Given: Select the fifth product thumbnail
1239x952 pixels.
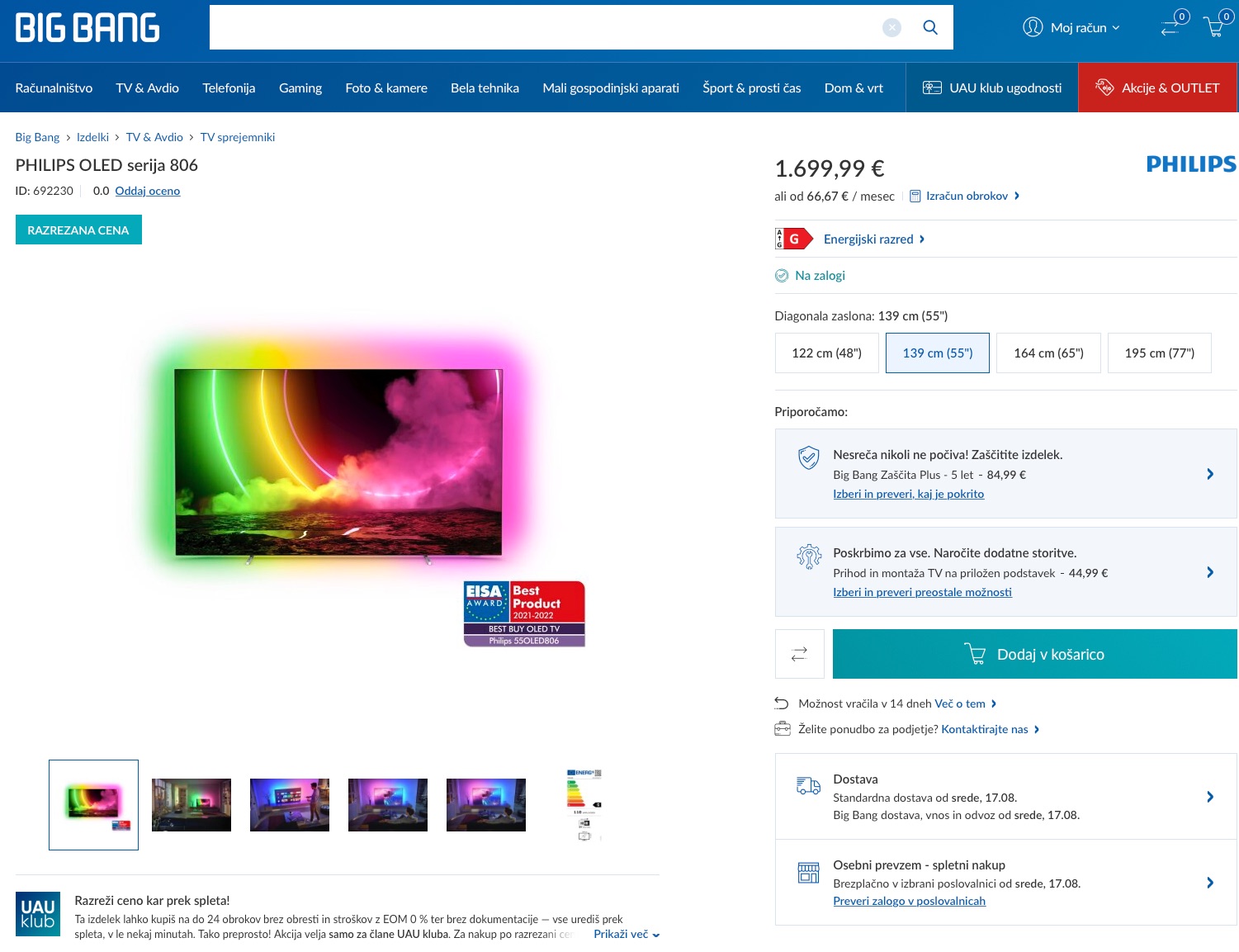Looking at the screenshot, I should tap(486, 805).
